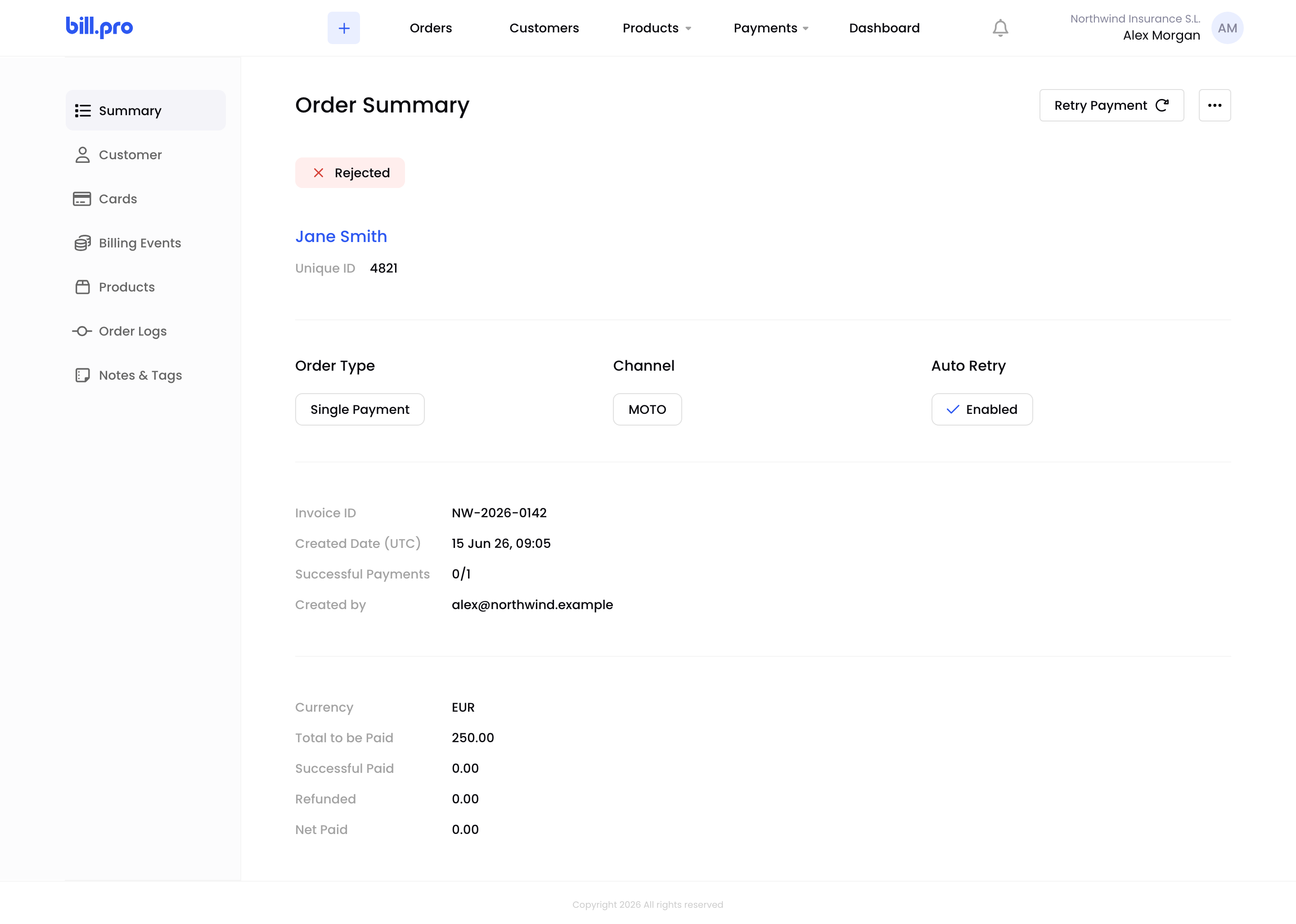The height and width of the screenshot is (924, 1296).
Task: Click the Billing Events coins icon
Action: [x=82, y=243]
